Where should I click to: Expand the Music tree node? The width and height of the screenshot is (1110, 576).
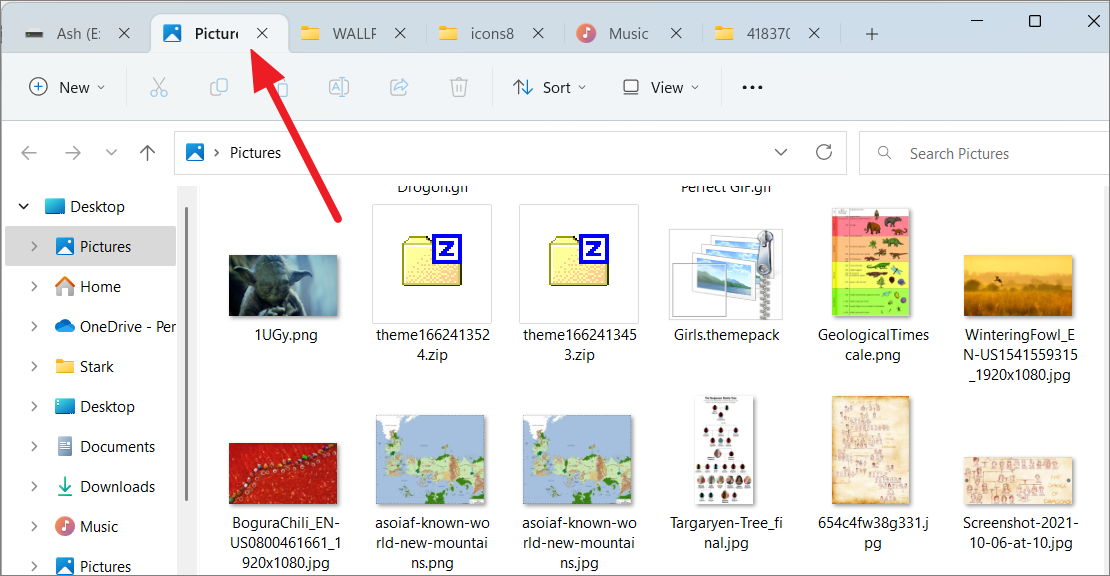[34, 526]
